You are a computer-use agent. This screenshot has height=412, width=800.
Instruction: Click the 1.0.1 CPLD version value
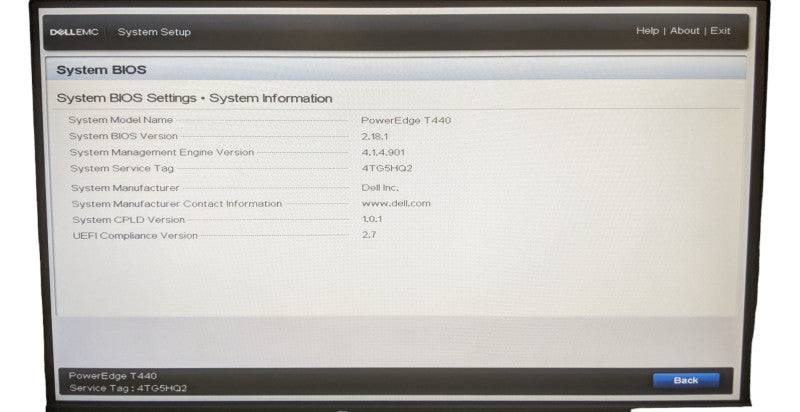[372, 219]
